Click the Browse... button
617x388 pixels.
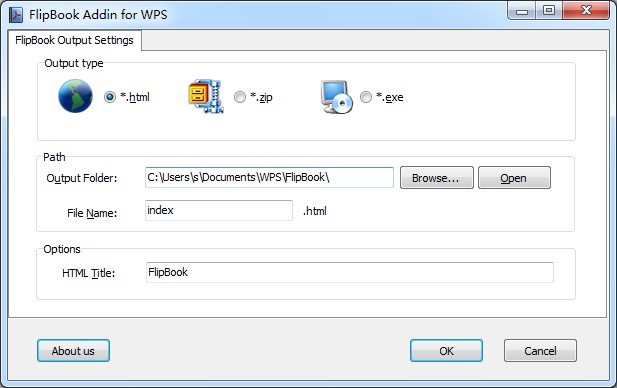pos(436,177)
